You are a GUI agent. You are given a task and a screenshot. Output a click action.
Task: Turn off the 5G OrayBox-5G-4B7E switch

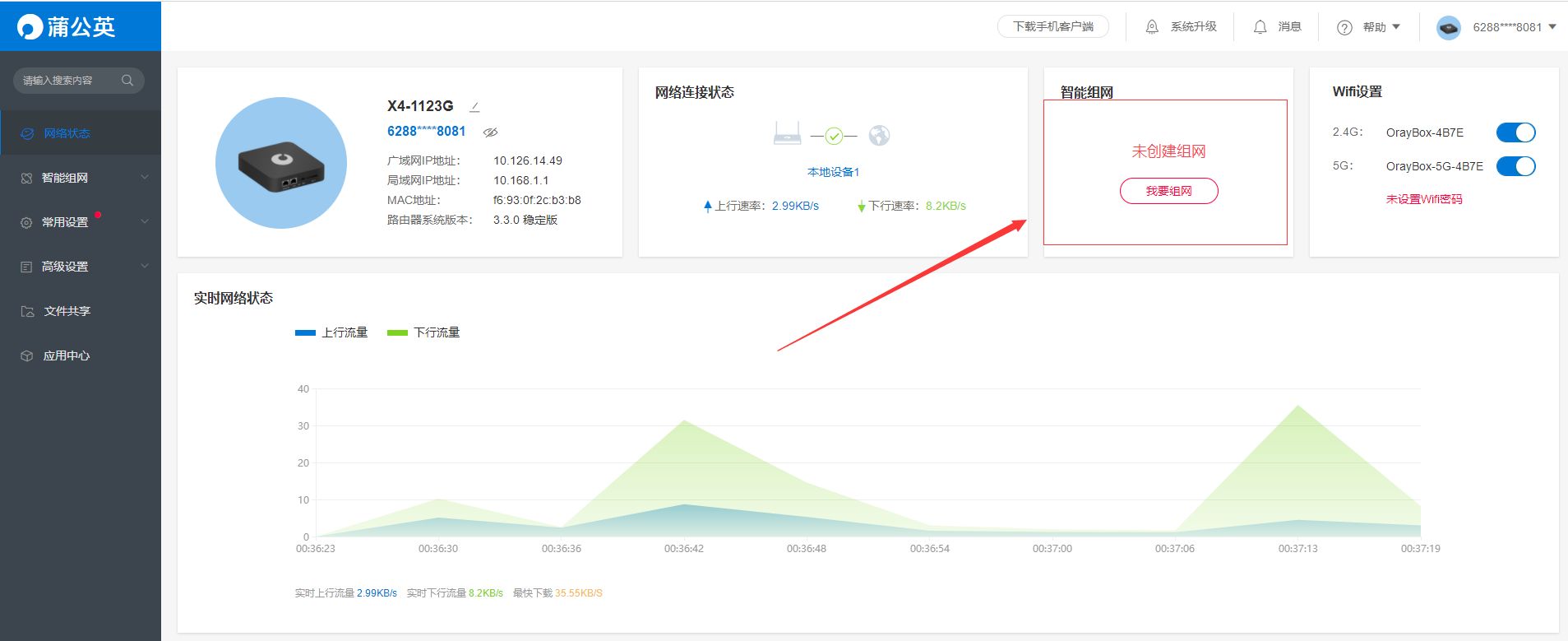[1515, 166]
